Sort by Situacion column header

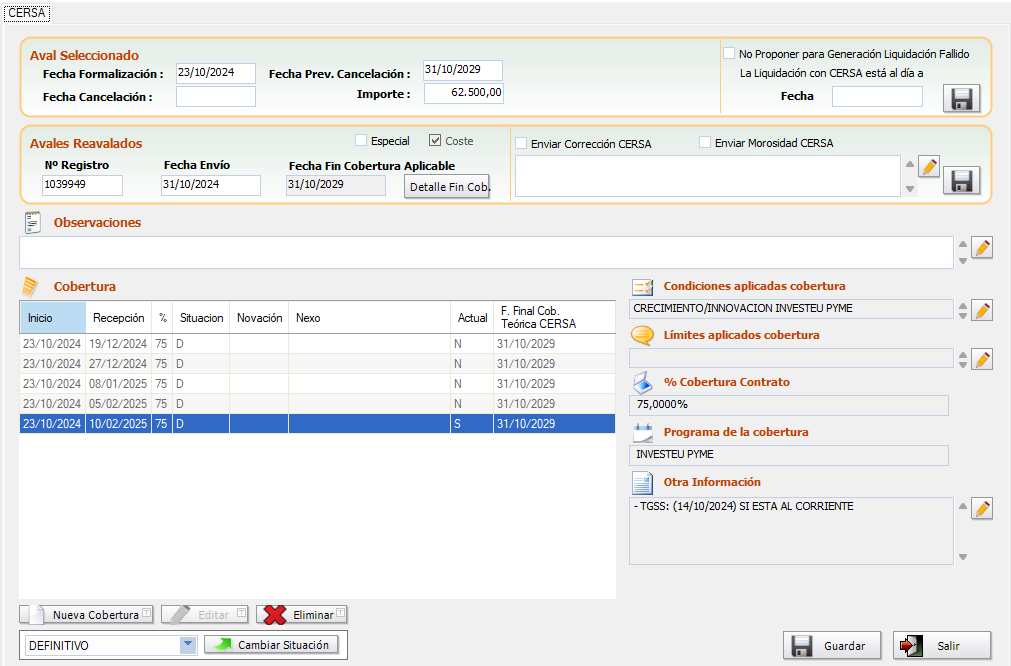click(201, 318)
